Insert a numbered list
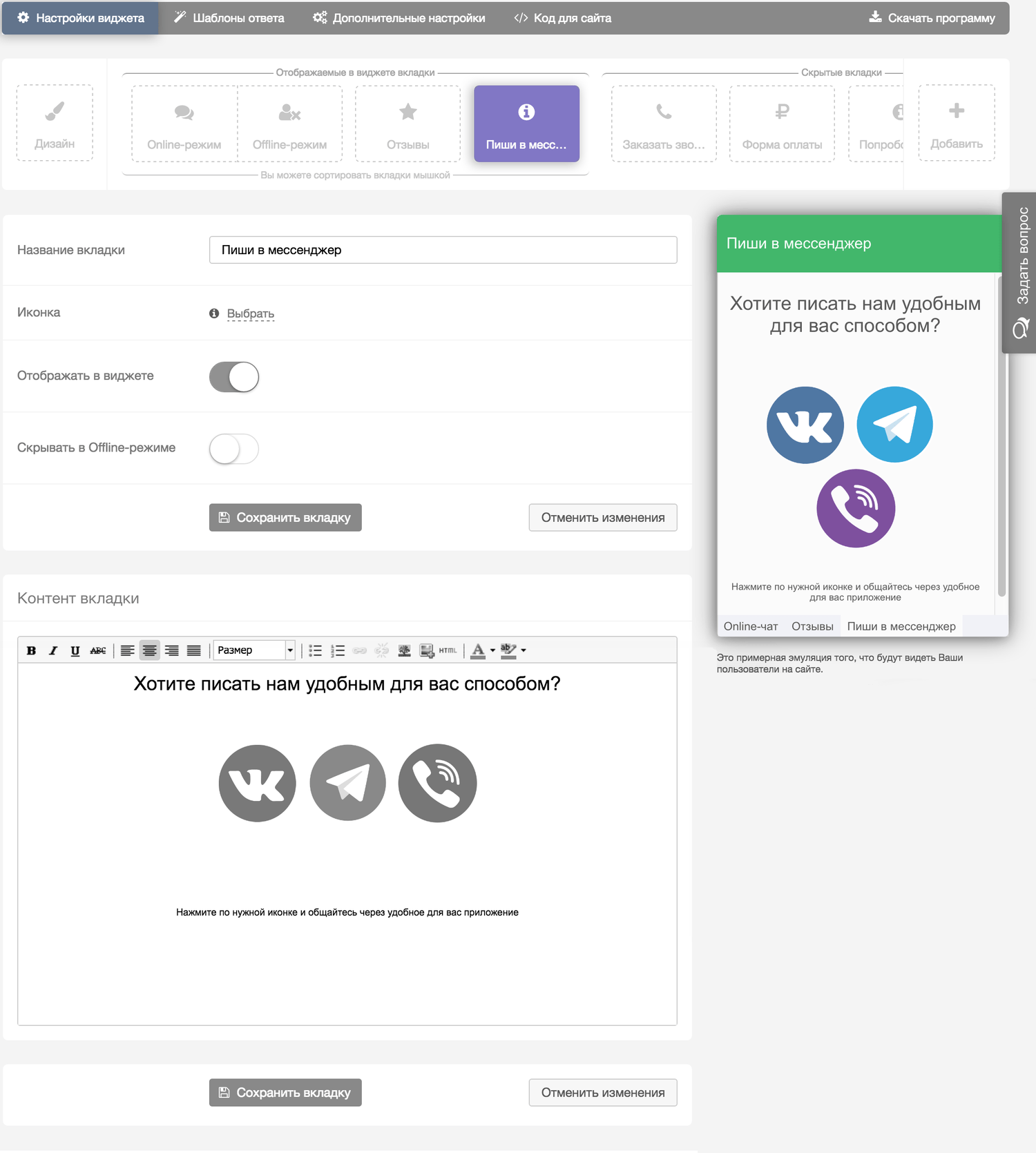Viewport: 1036px width, 1153px height. click(338, 650)
